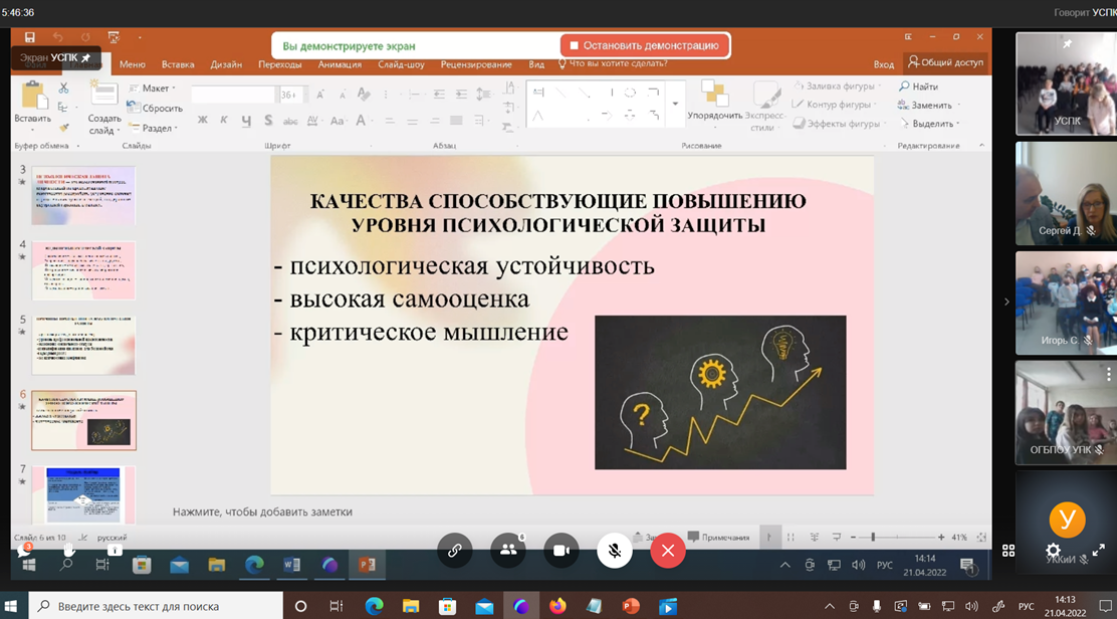Open the Выделить dropdown
1117x619 pixels.
930,124
